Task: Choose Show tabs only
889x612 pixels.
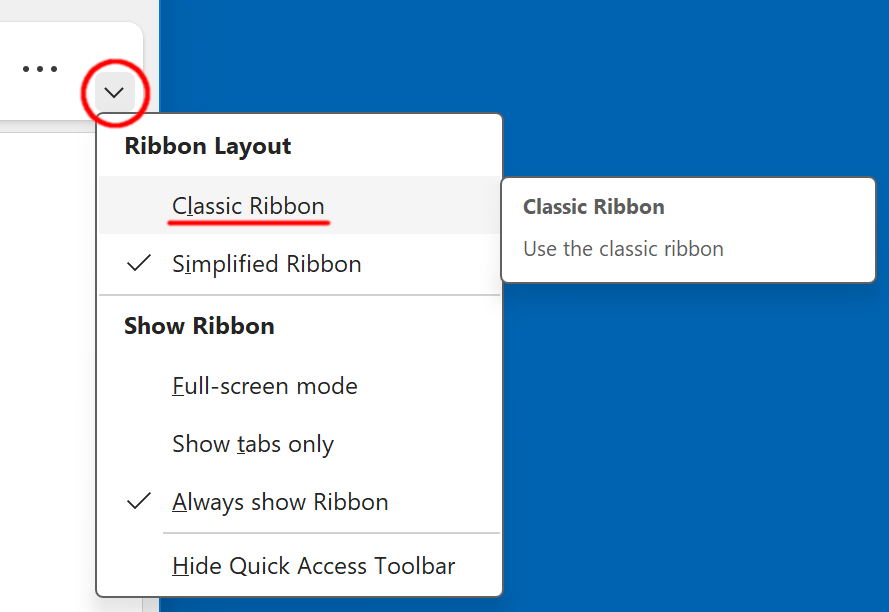Action: click(x=252, y=444)
